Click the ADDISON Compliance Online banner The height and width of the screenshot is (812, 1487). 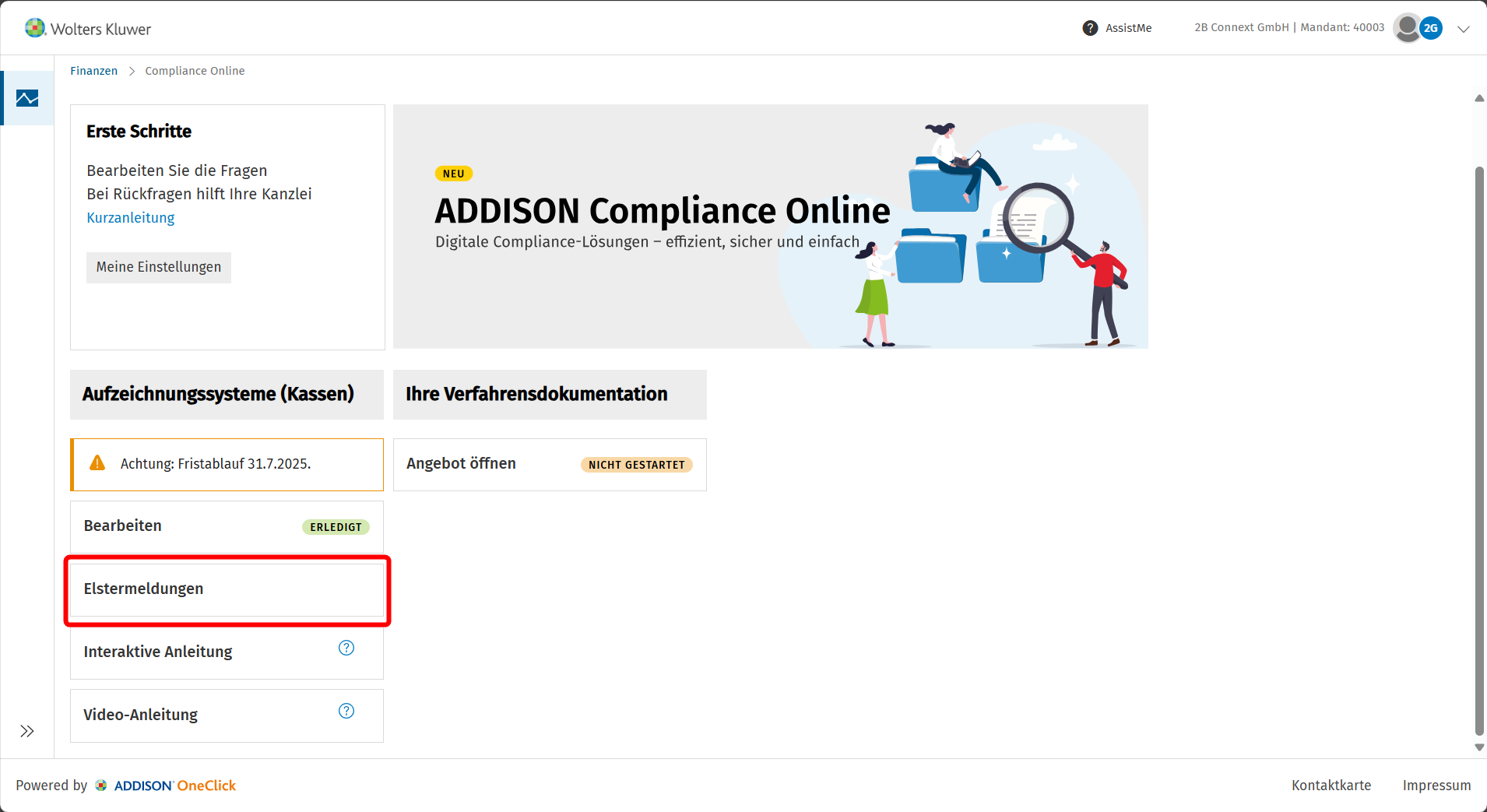pyautogui.click(x=771, y=227)
